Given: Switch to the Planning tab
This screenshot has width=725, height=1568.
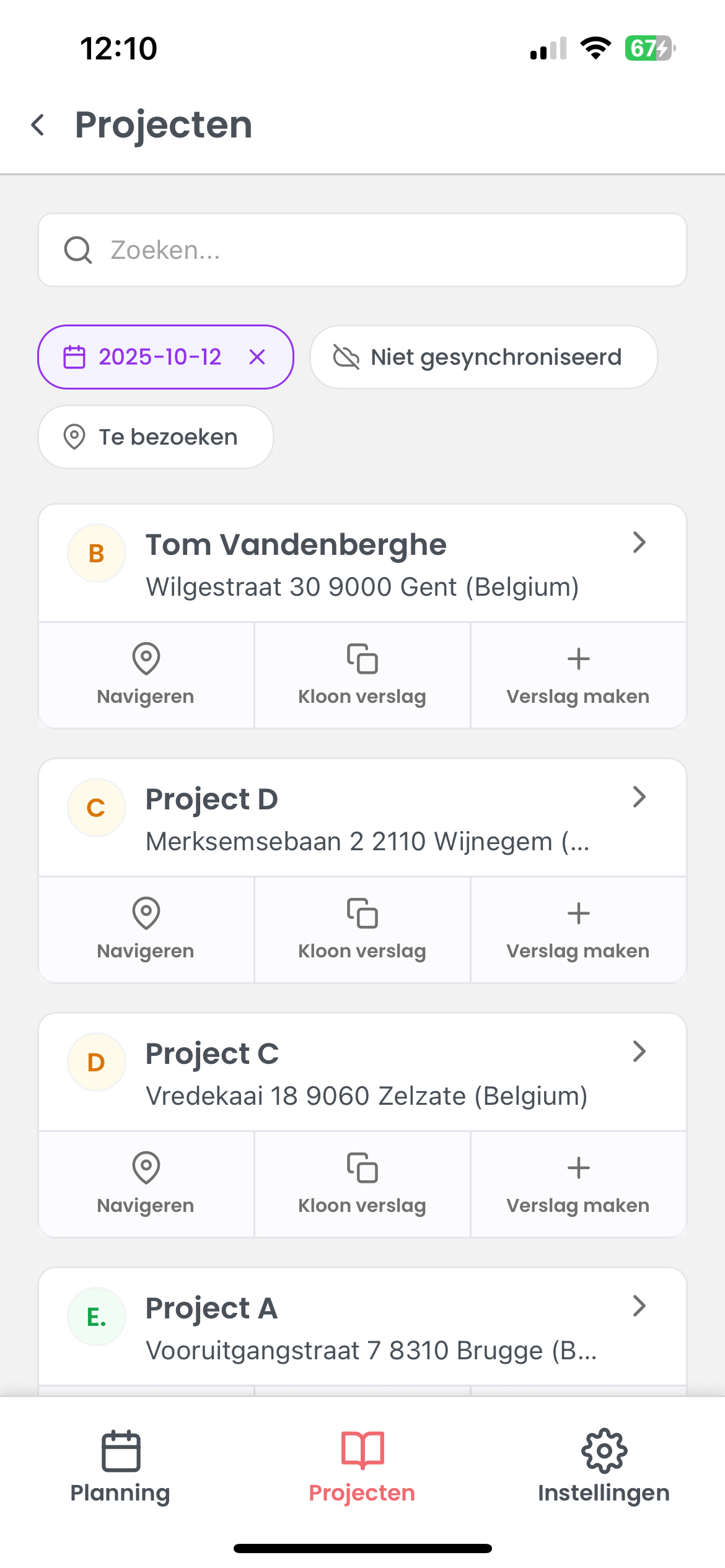Looking at the screenshot, I should (120, 1467).
